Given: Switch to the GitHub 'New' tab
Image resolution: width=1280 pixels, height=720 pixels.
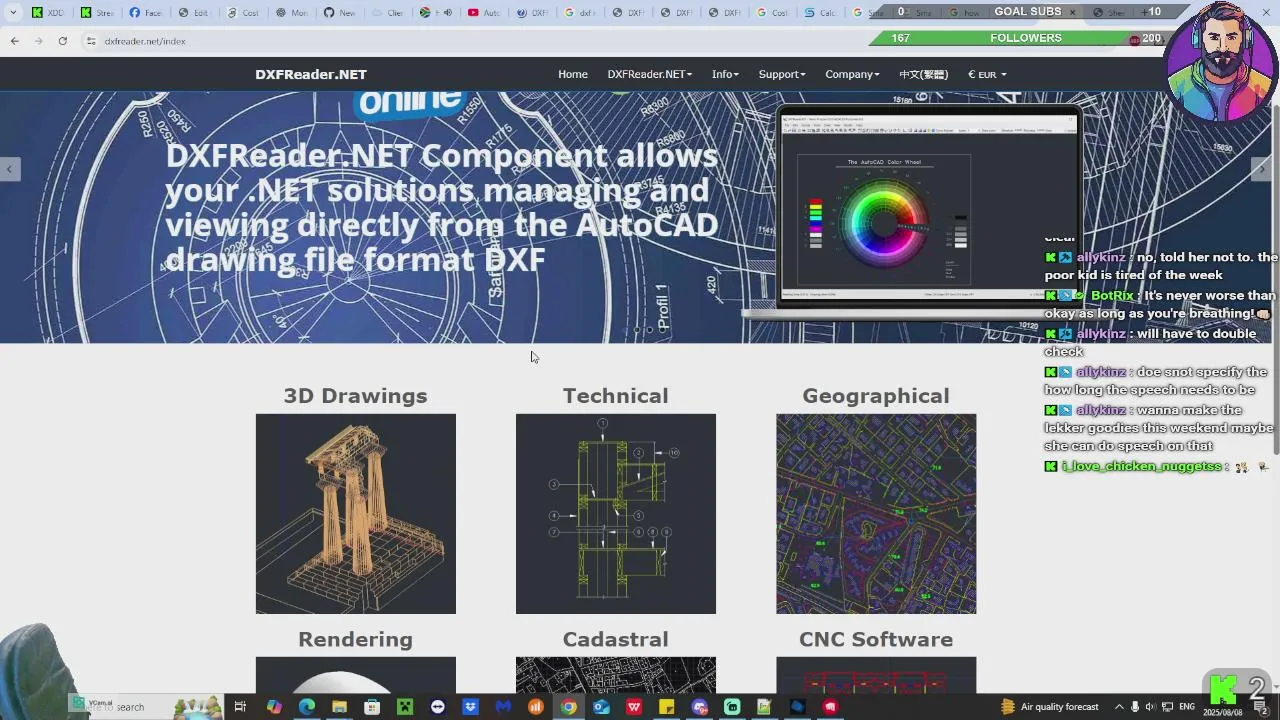Looking at the screenshot, I should coord(340,12).
